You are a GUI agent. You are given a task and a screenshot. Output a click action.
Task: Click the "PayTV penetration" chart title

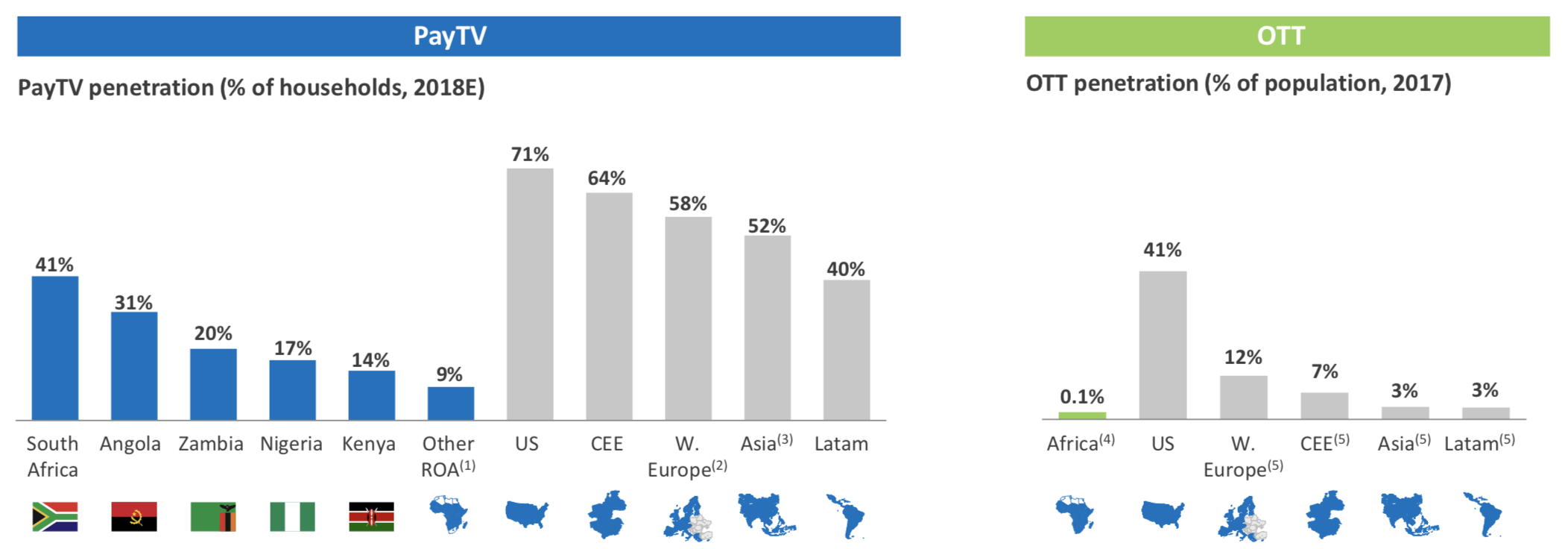(x=251, y=88)
